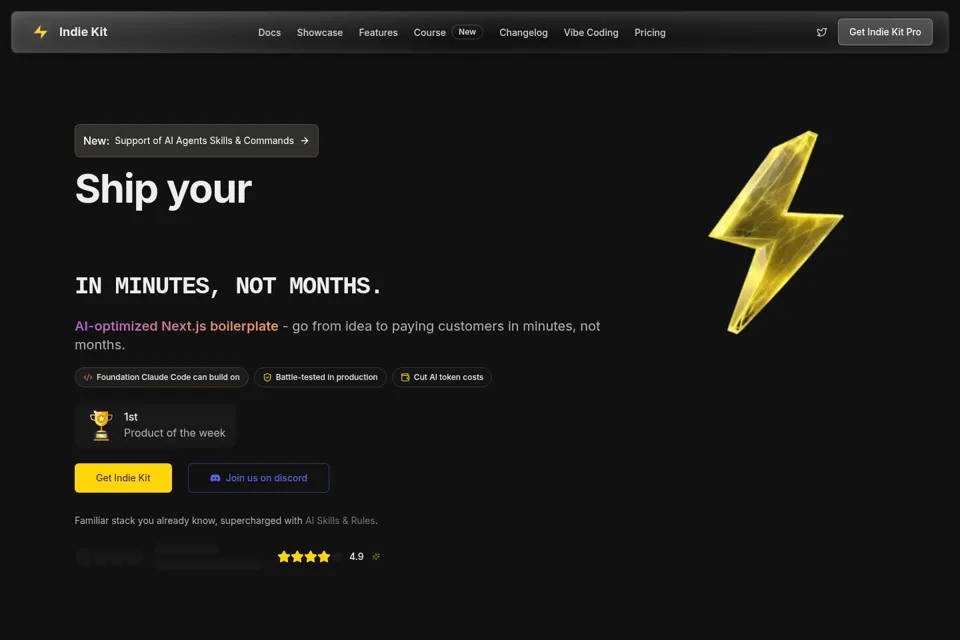Screen dimensions: 960x640
Task: Click the yellow Get Indie Kit button
Action: click(123, 478)
